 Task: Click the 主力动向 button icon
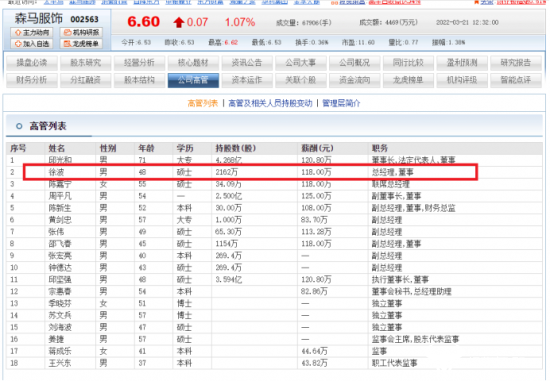click(x=32, y=33)
